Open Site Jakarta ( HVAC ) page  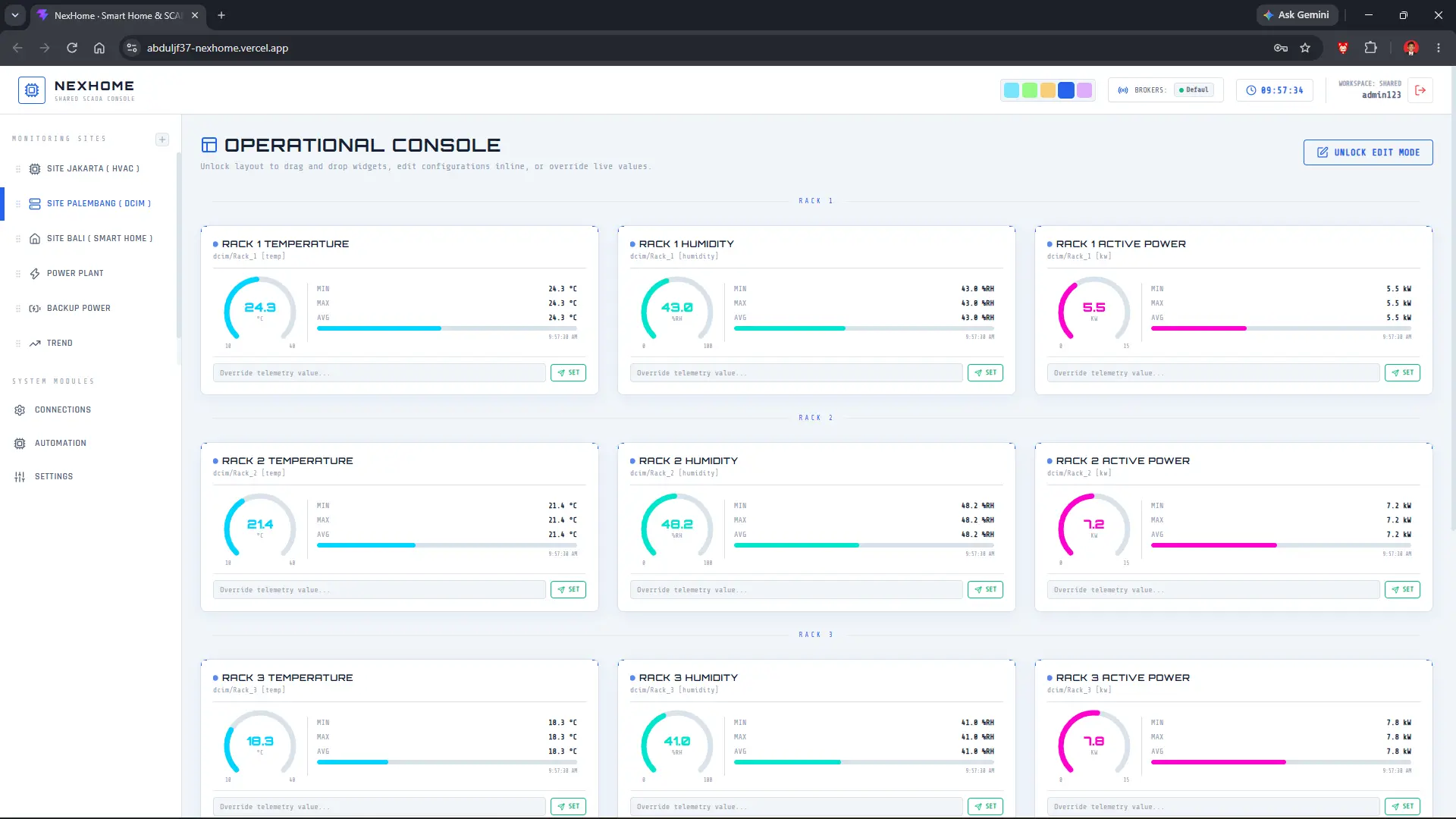pyautogui.click(x=93, y=169)
